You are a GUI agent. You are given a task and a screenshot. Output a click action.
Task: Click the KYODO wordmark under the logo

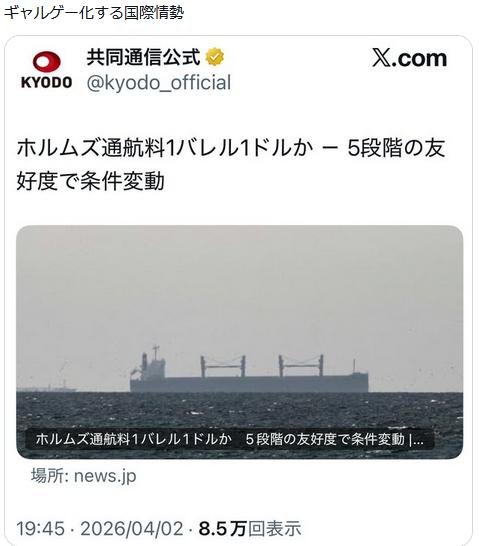(x=47, y=83)
